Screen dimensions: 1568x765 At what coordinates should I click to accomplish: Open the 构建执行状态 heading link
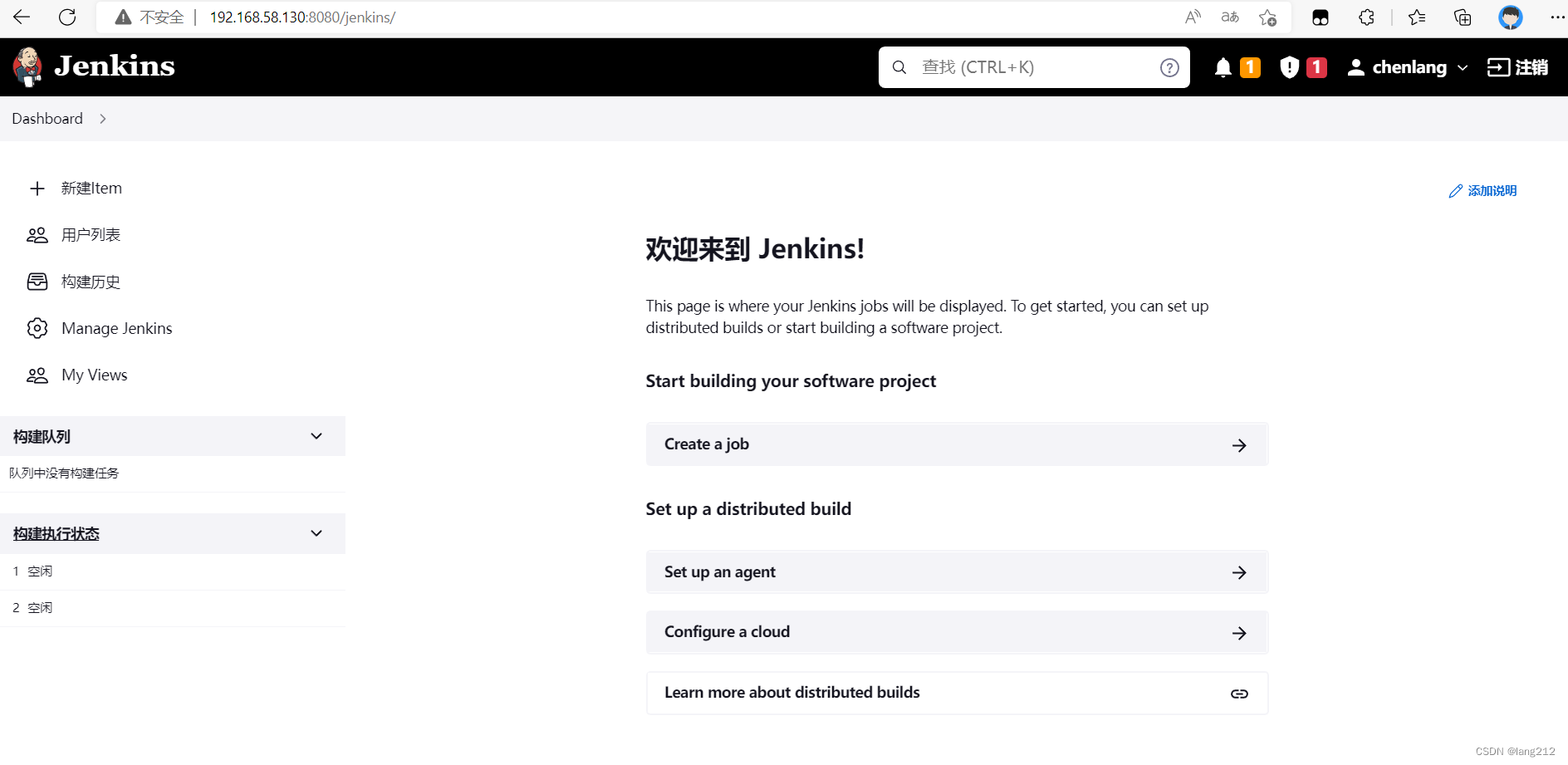tap(56, 534)
